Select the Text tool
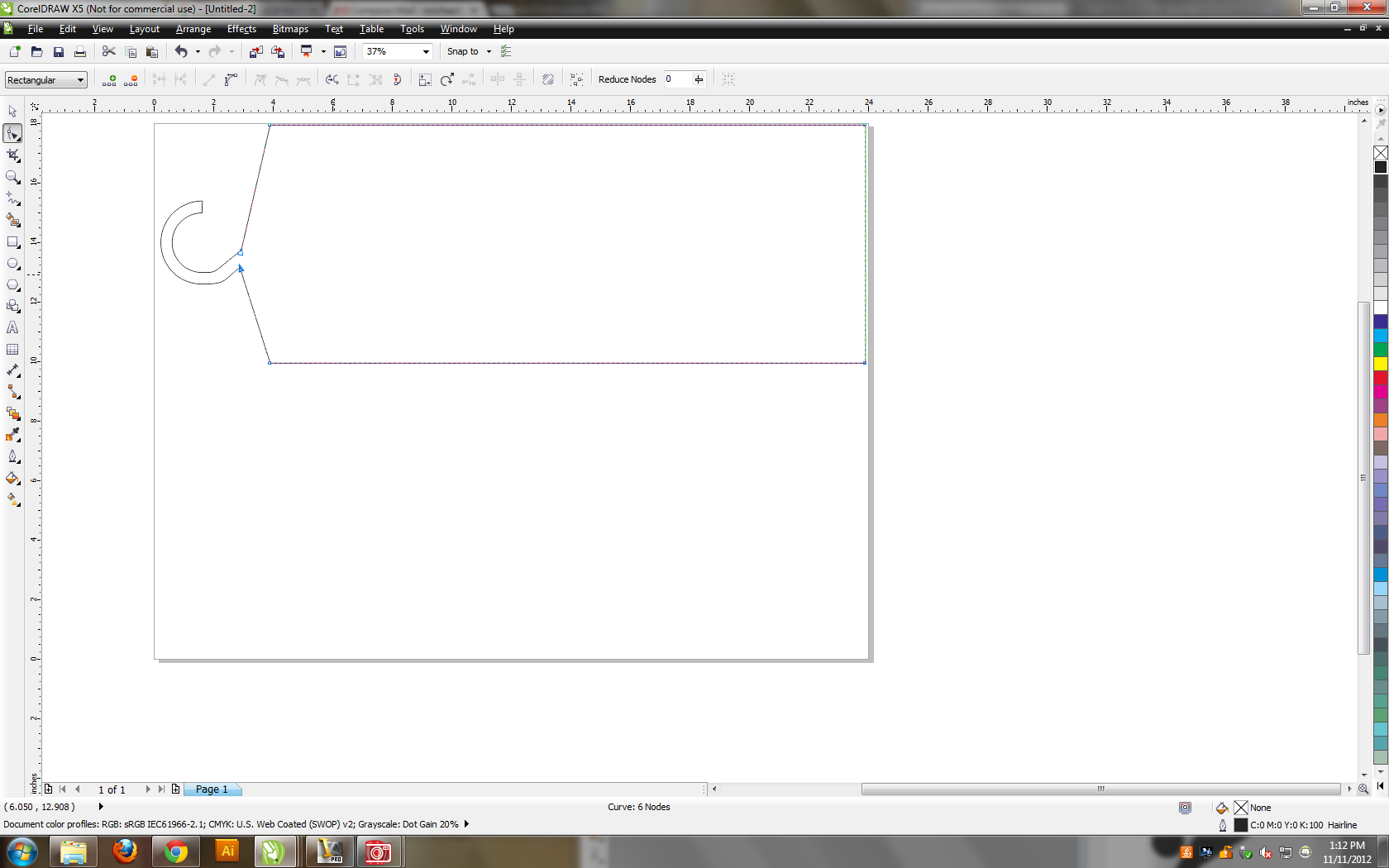The image size is (1389, 868). [12, 327]
